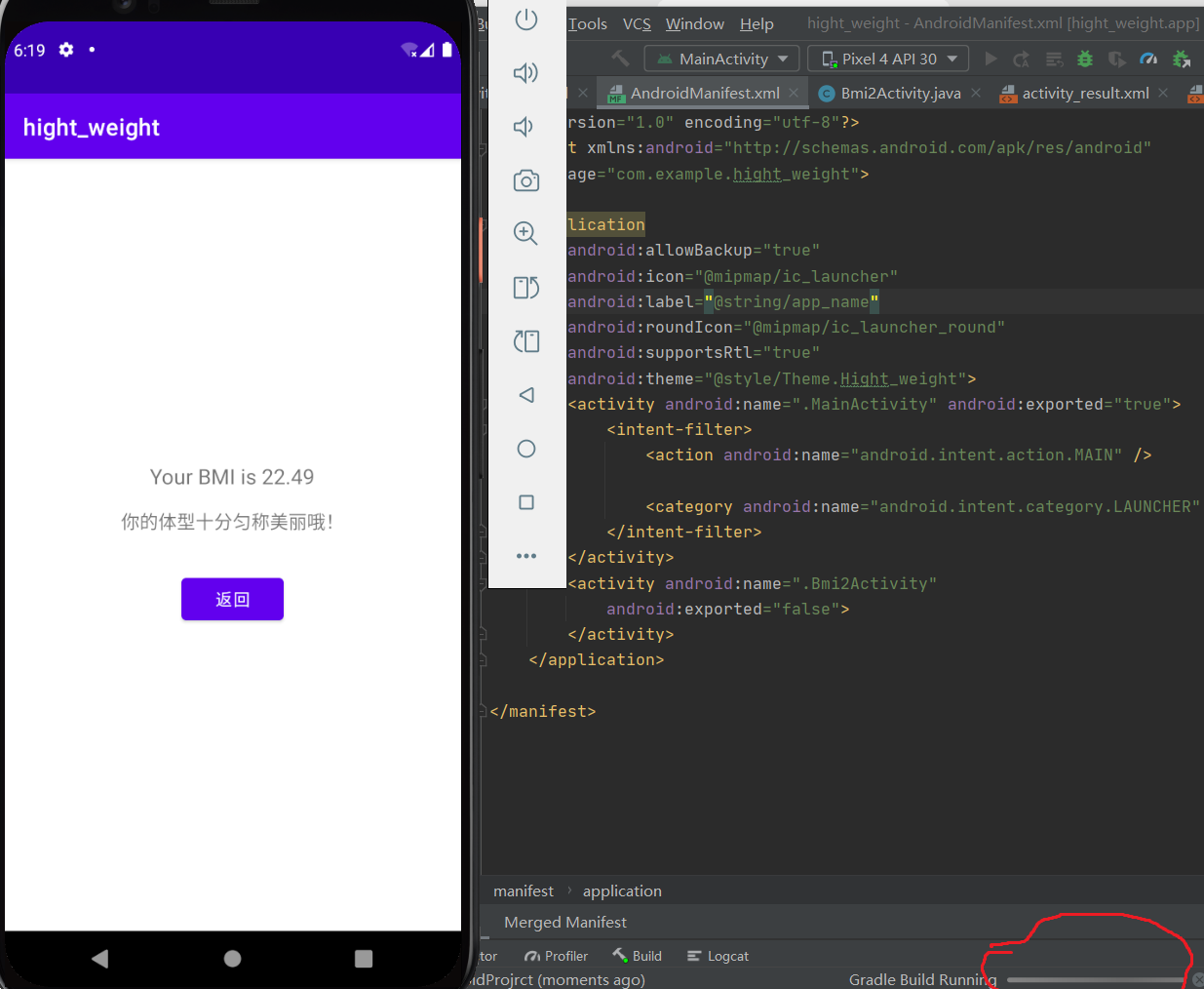Open the Pixel 4 API 30 device dropdown

(x=887, y=59)
